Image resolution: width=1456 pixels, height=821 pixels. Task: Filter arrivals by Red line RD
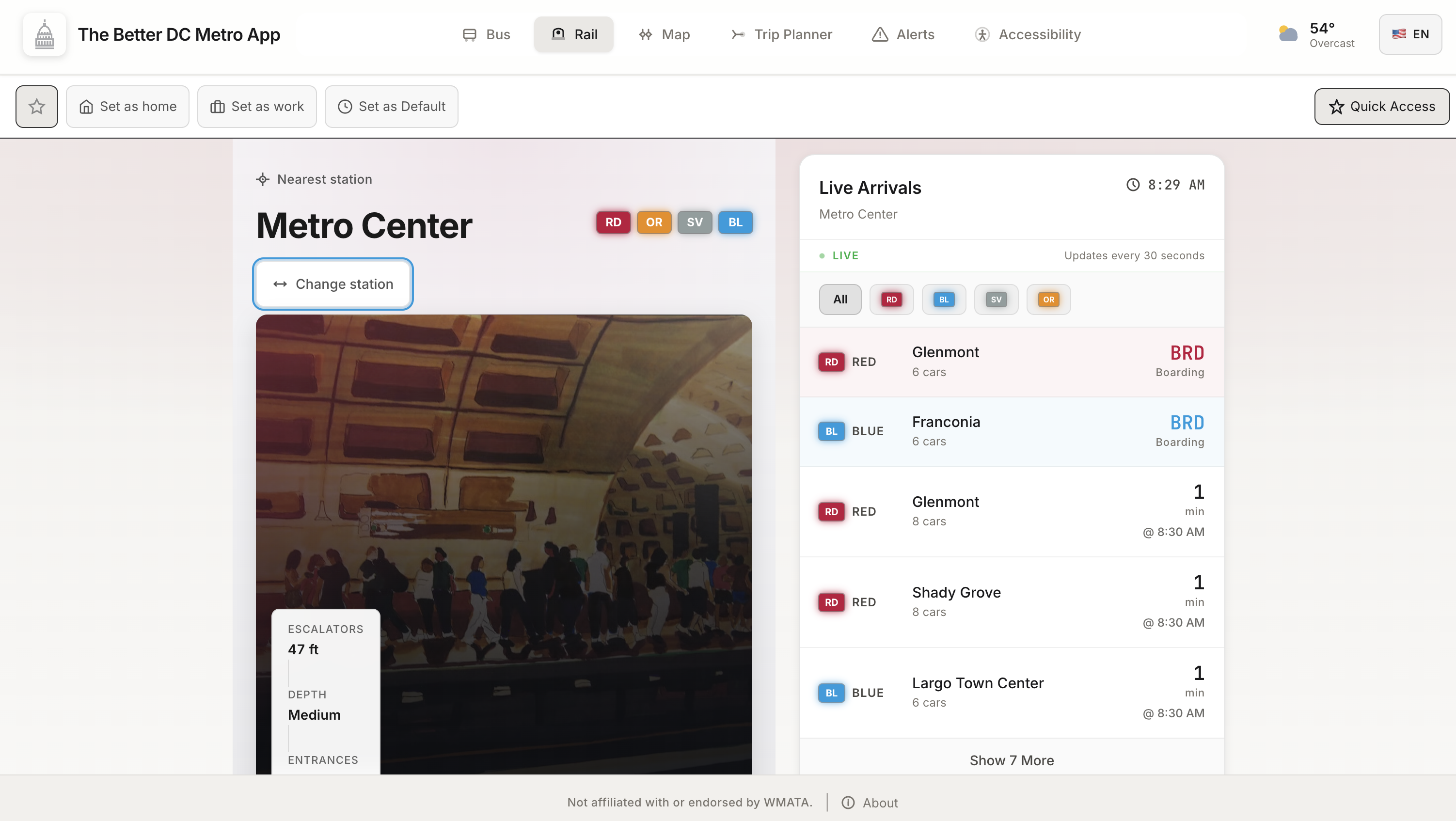[891, 300]
